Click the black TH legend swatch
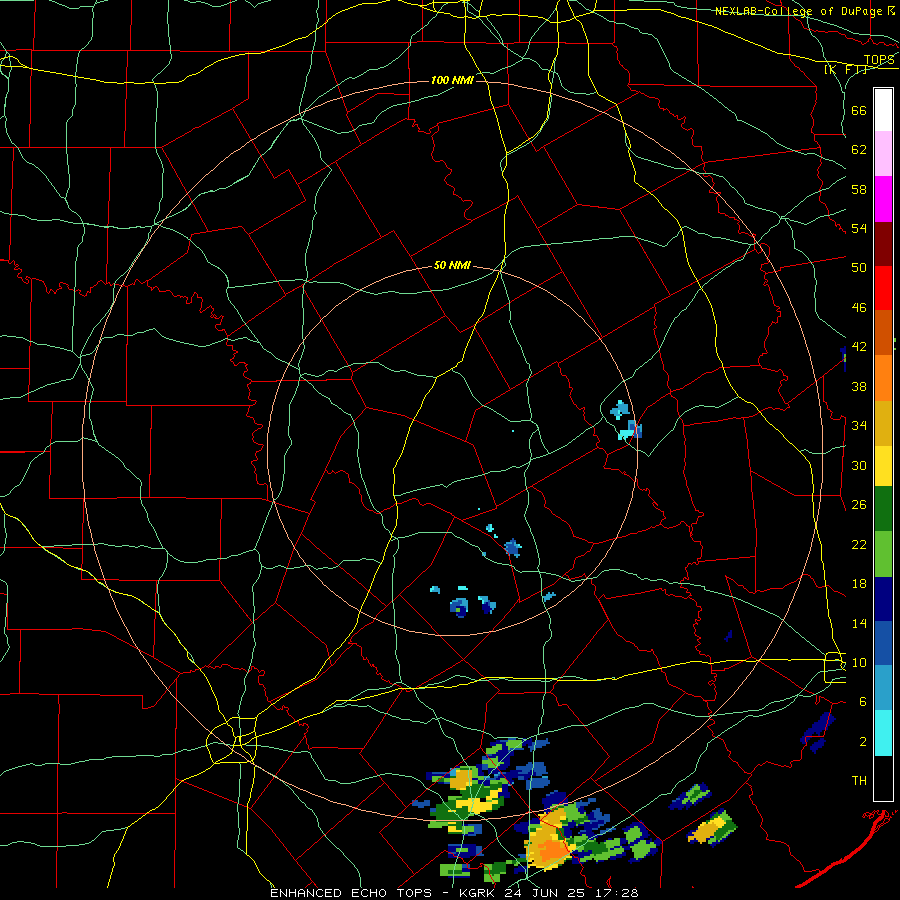The height and width of the screenshot is (900, 900). tap(883, 778)
